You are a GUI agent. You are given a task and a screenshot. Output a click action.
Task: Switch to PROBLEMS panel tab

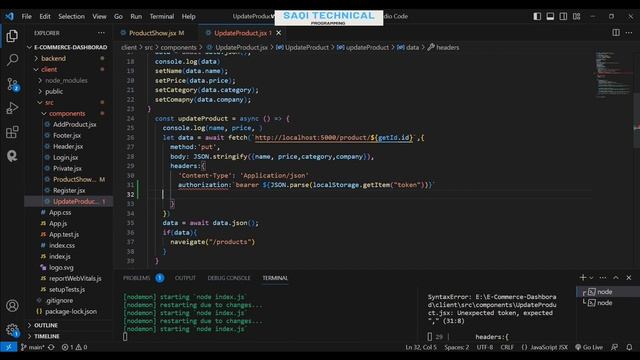click(x=136, y=278)
